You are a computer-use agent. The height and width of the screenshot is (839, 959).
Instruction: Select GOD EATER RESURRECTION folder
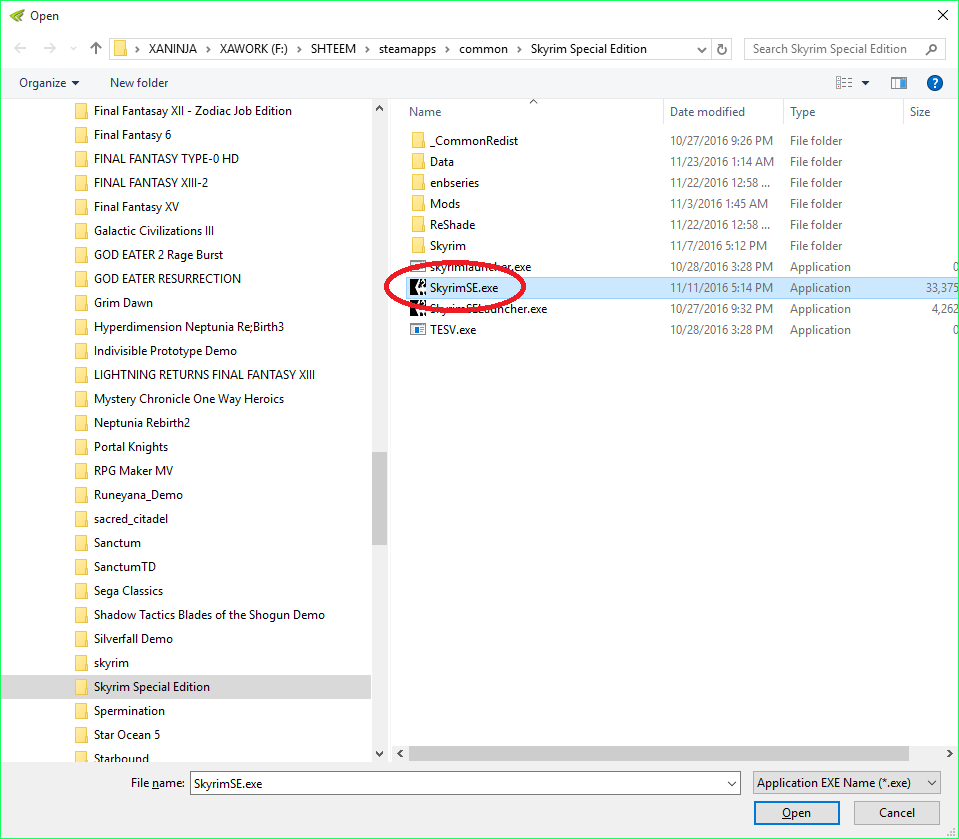click(167, 279)
